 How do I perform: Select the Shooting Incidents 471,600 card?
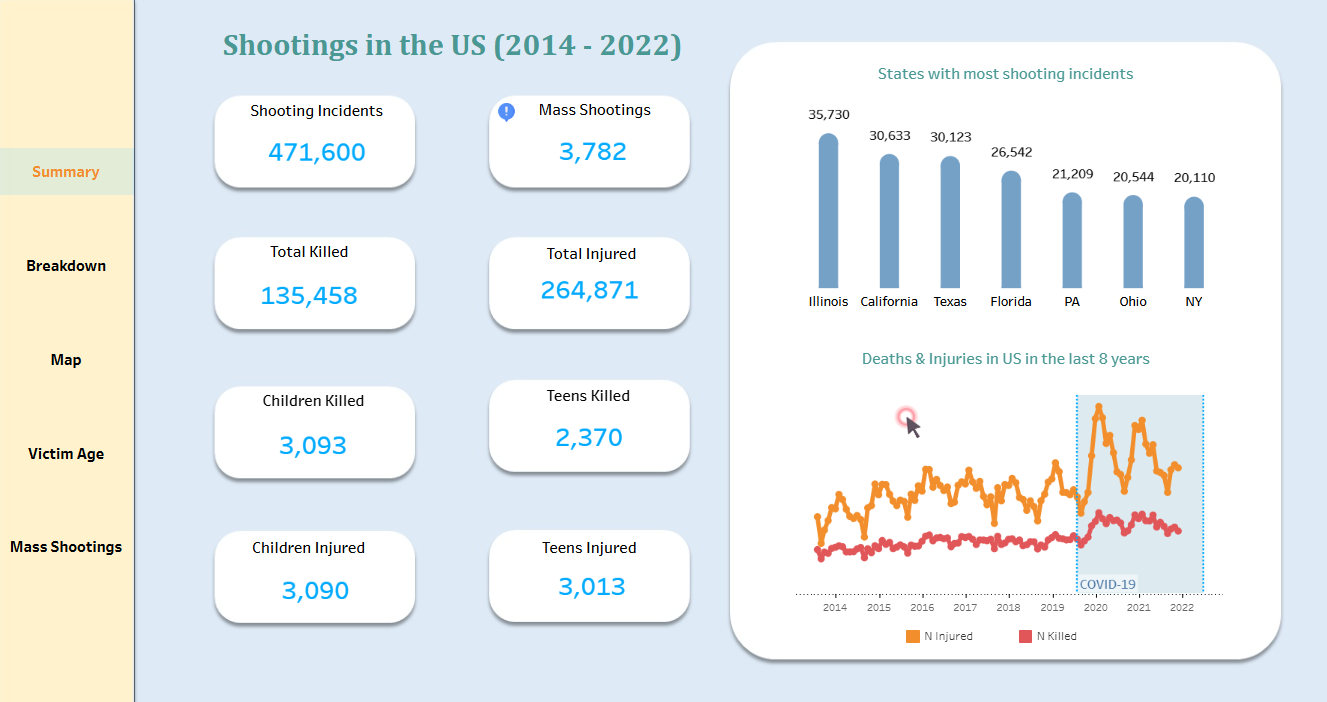tap(314, 141)
